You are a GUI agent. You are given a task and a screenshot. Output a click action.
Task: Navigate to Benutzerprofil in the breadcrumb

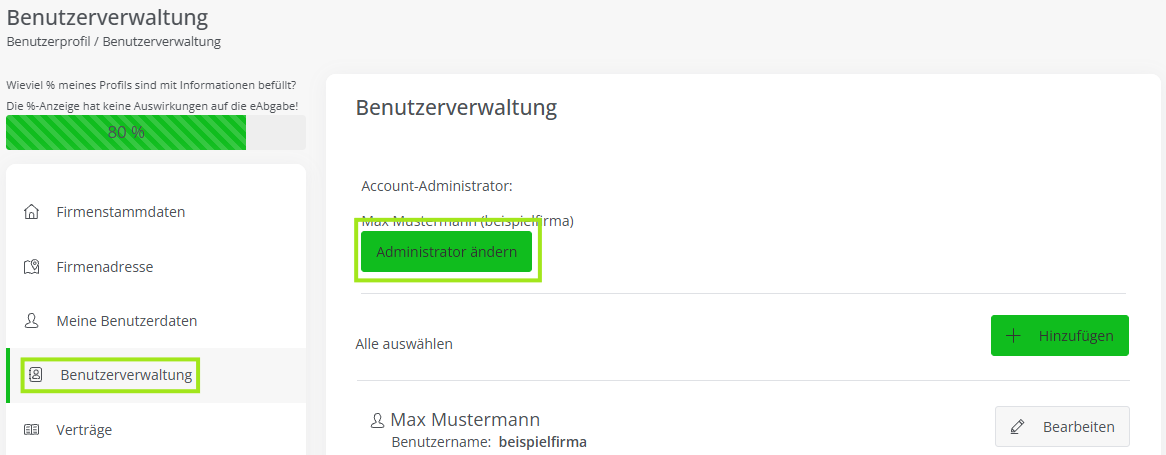[x=47, y=42]
